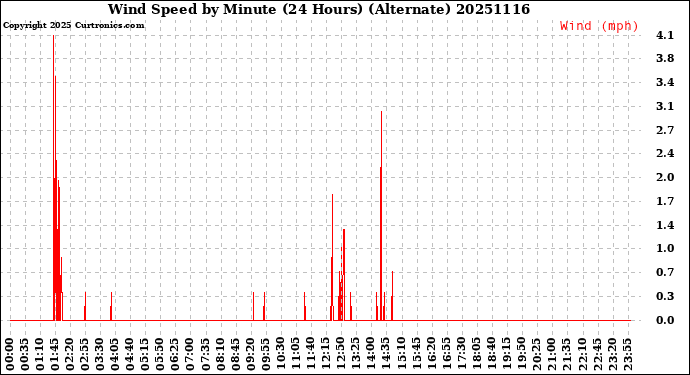Click the 21:35 time axis label
Image resolution: width=690 pixels, height=375 pixels.
point(566,355)
